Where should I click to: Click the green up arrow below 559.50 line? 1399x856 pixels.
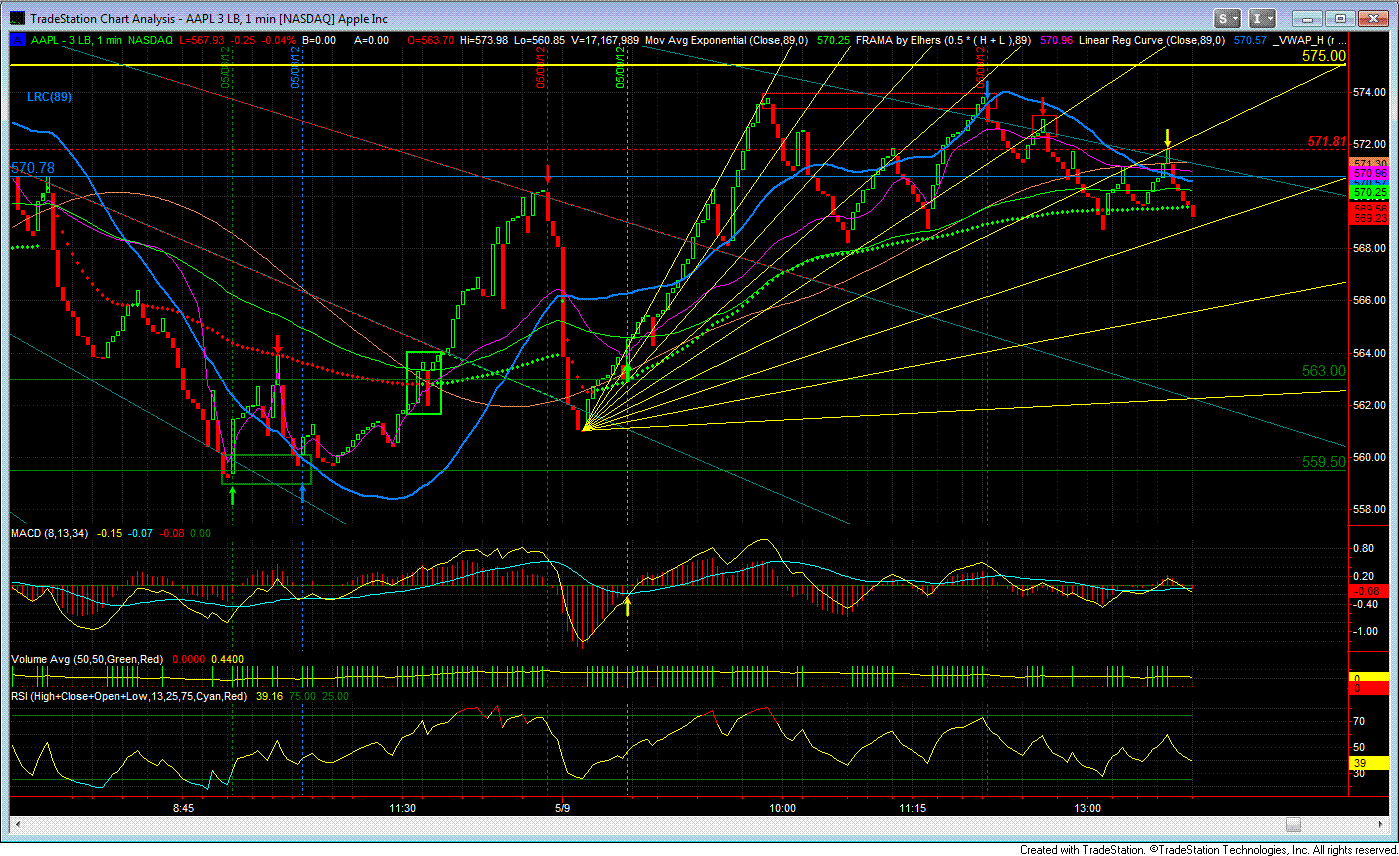click(x=232, y=495)
